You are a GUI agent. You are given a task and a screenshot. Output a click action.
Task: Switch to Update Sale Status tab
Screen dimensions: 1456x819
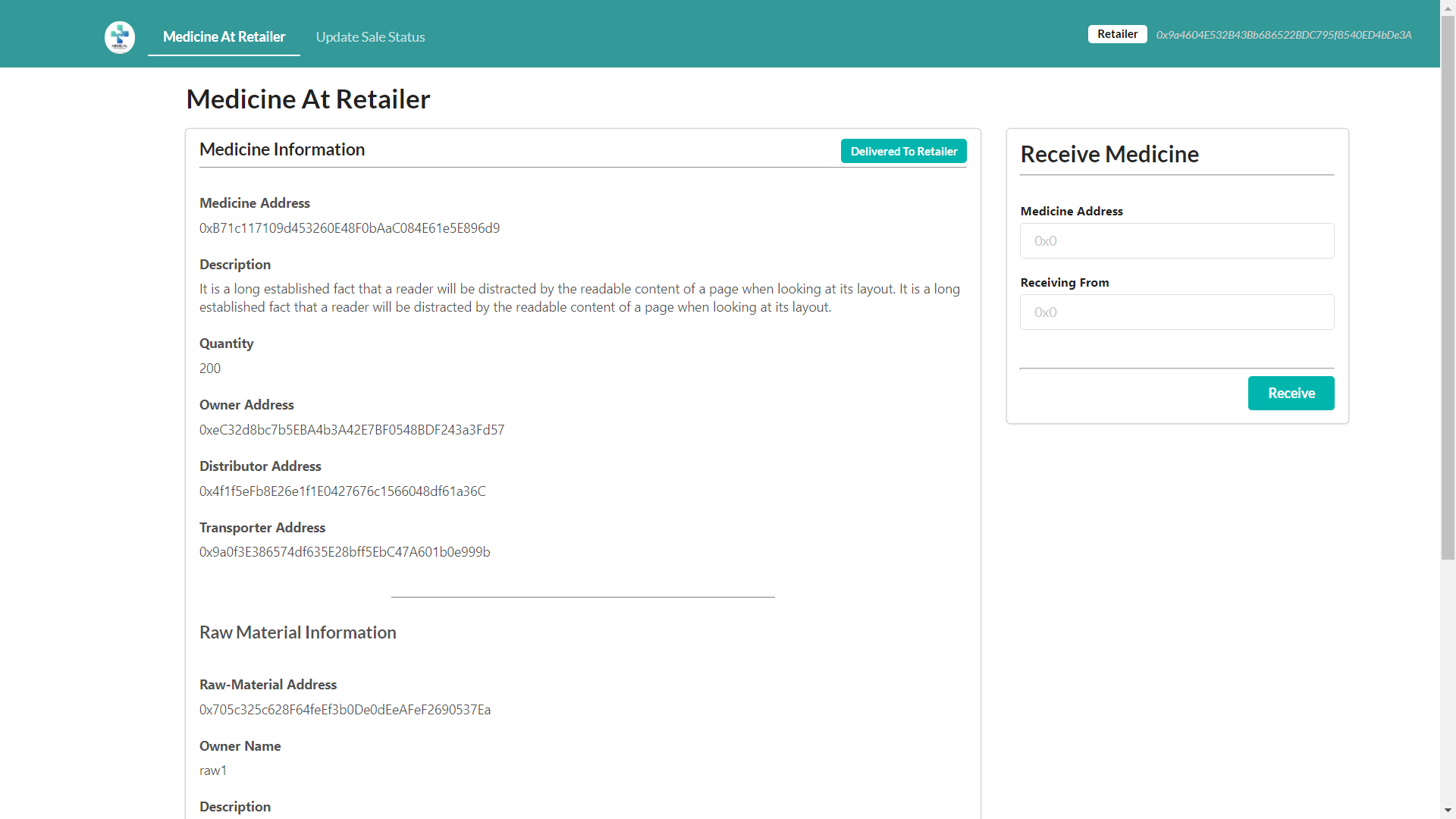click(x=370, y=36)
